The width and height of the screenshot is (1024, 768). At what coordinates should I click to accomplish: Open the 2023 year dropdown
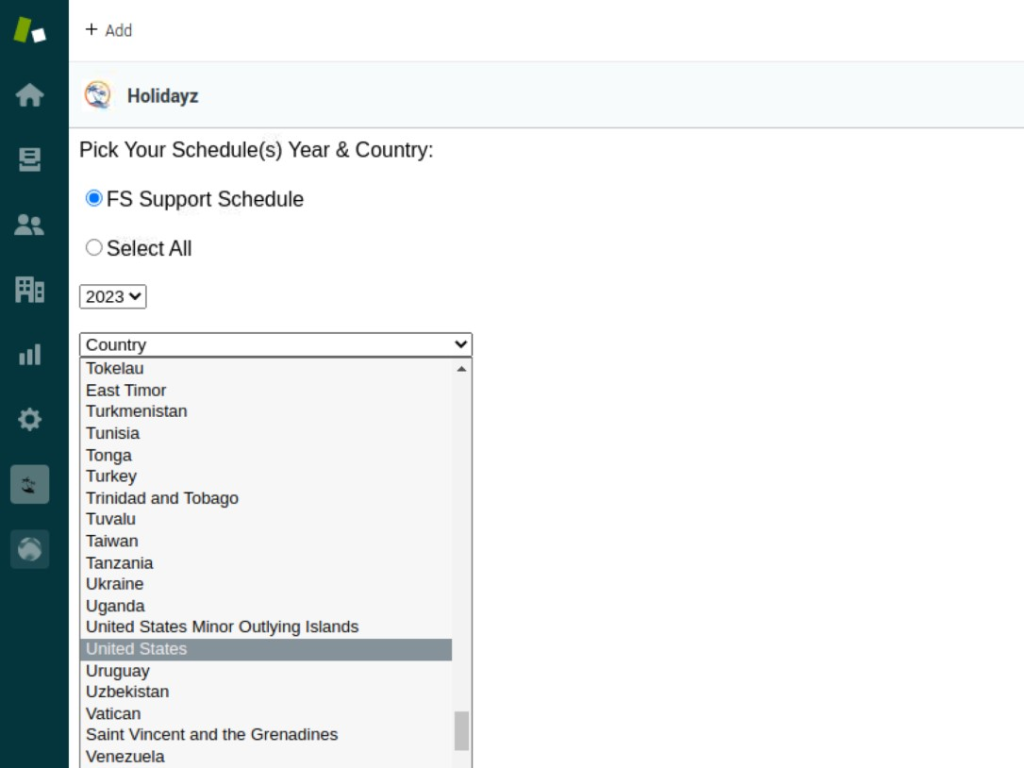click(x=113, y=296)
